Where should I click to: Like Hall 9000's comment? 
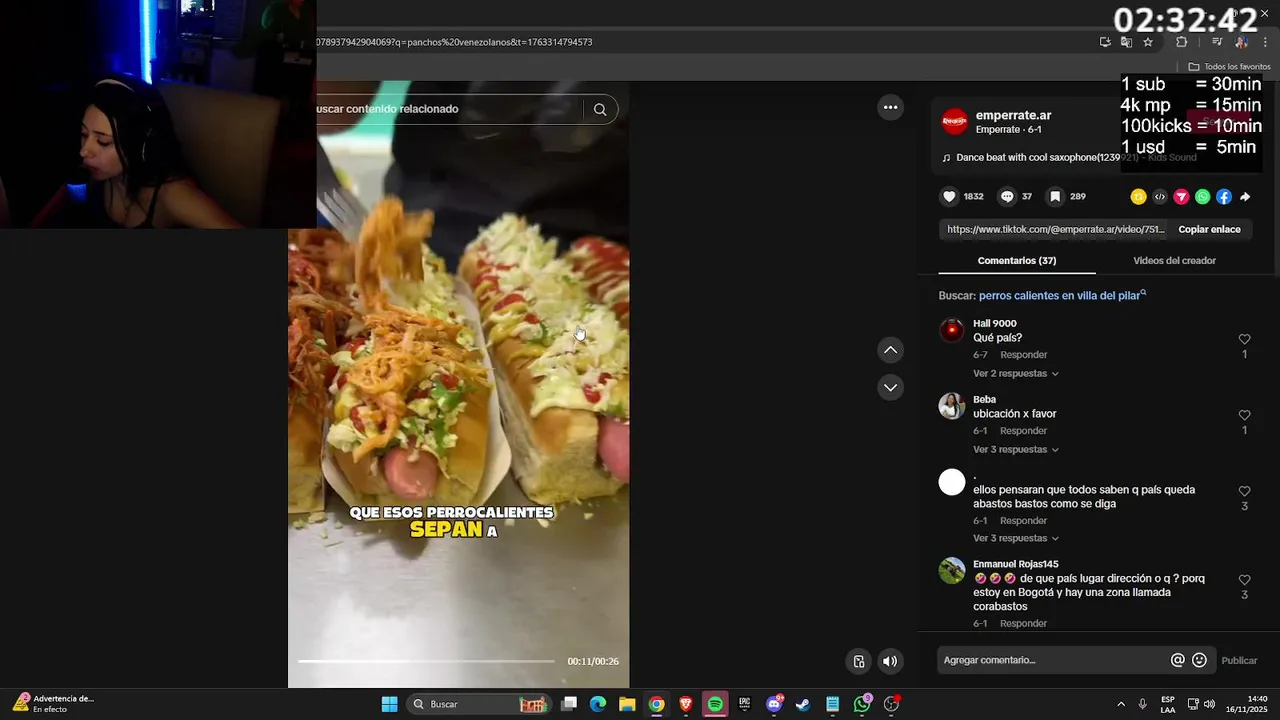[1244, 340]
